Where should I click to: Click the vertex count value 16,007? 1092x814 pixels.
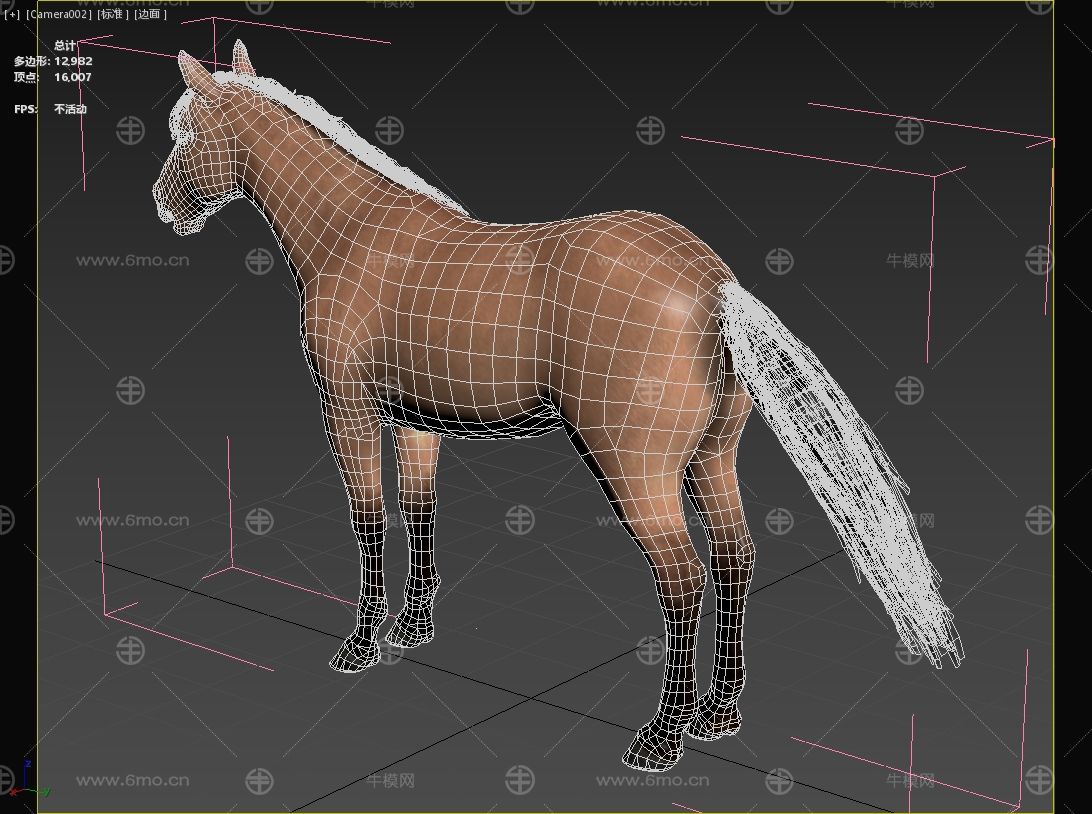point(73,77)
